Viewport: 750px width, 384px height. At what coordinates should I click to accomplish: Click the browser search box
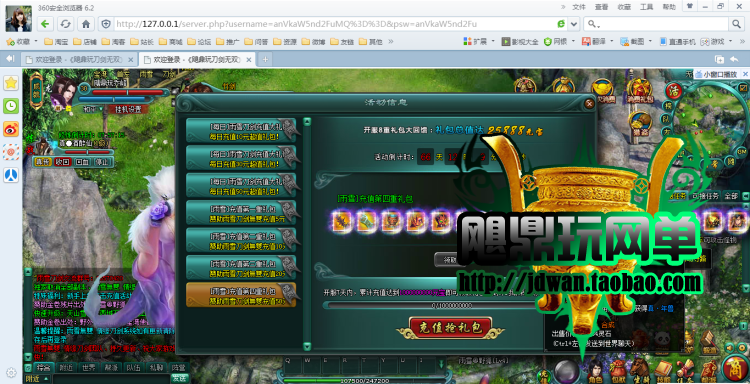655,24
